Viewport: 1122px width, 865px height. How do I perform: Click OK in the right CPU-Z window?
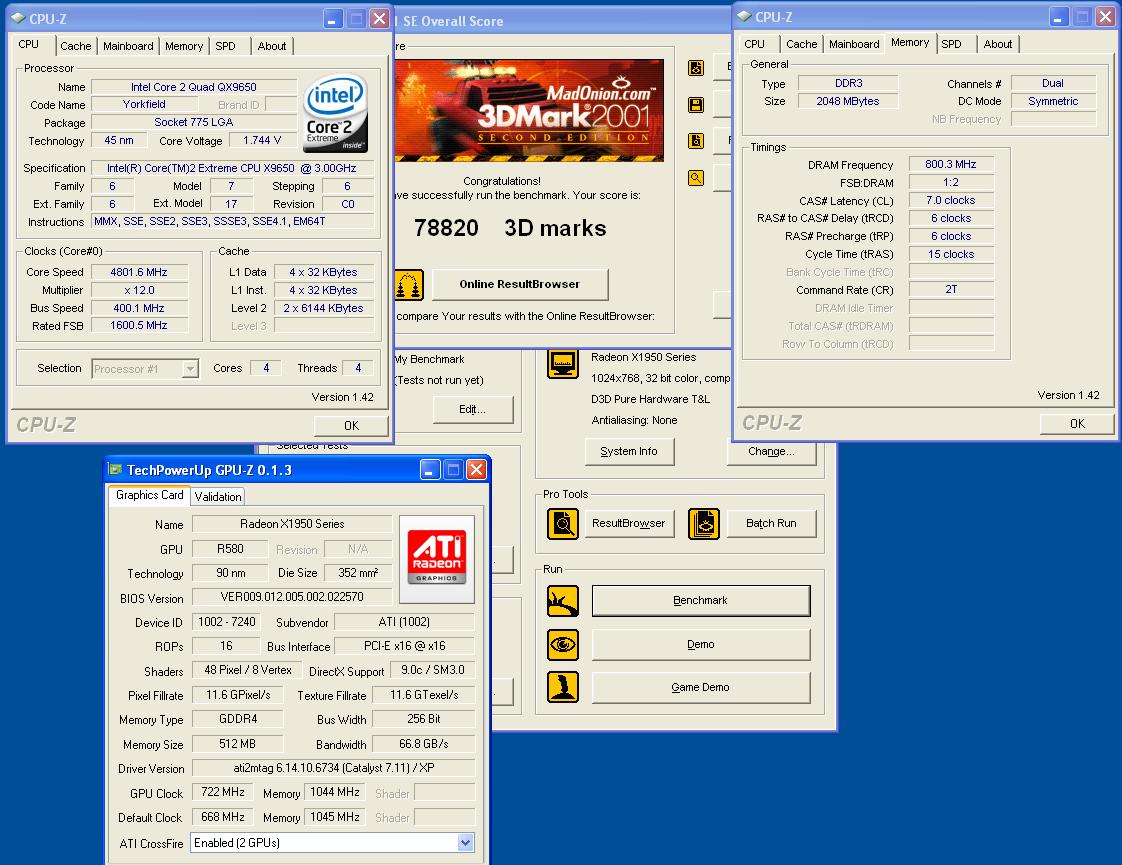click(1077, 424)
